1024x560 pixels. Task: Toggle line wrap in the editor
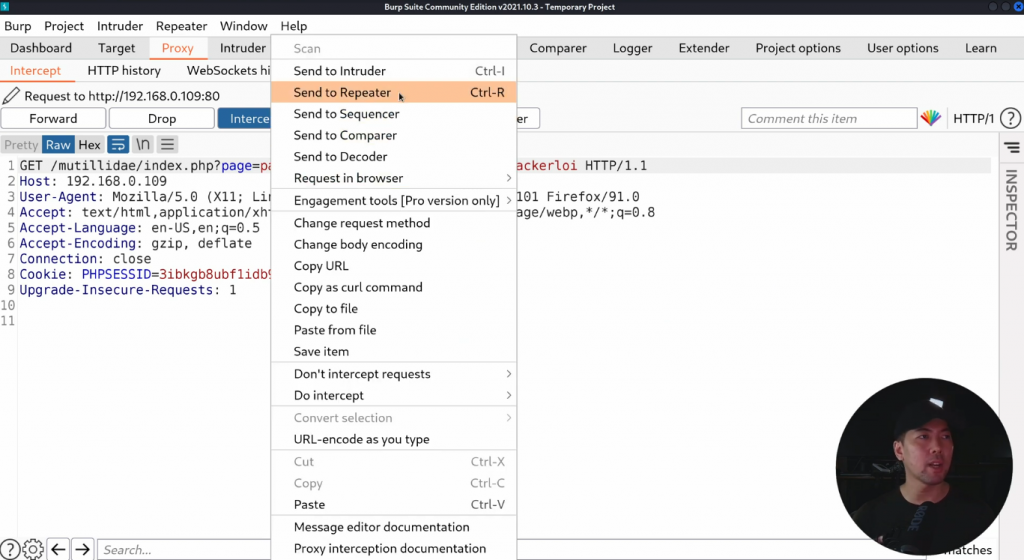point(118,145)
